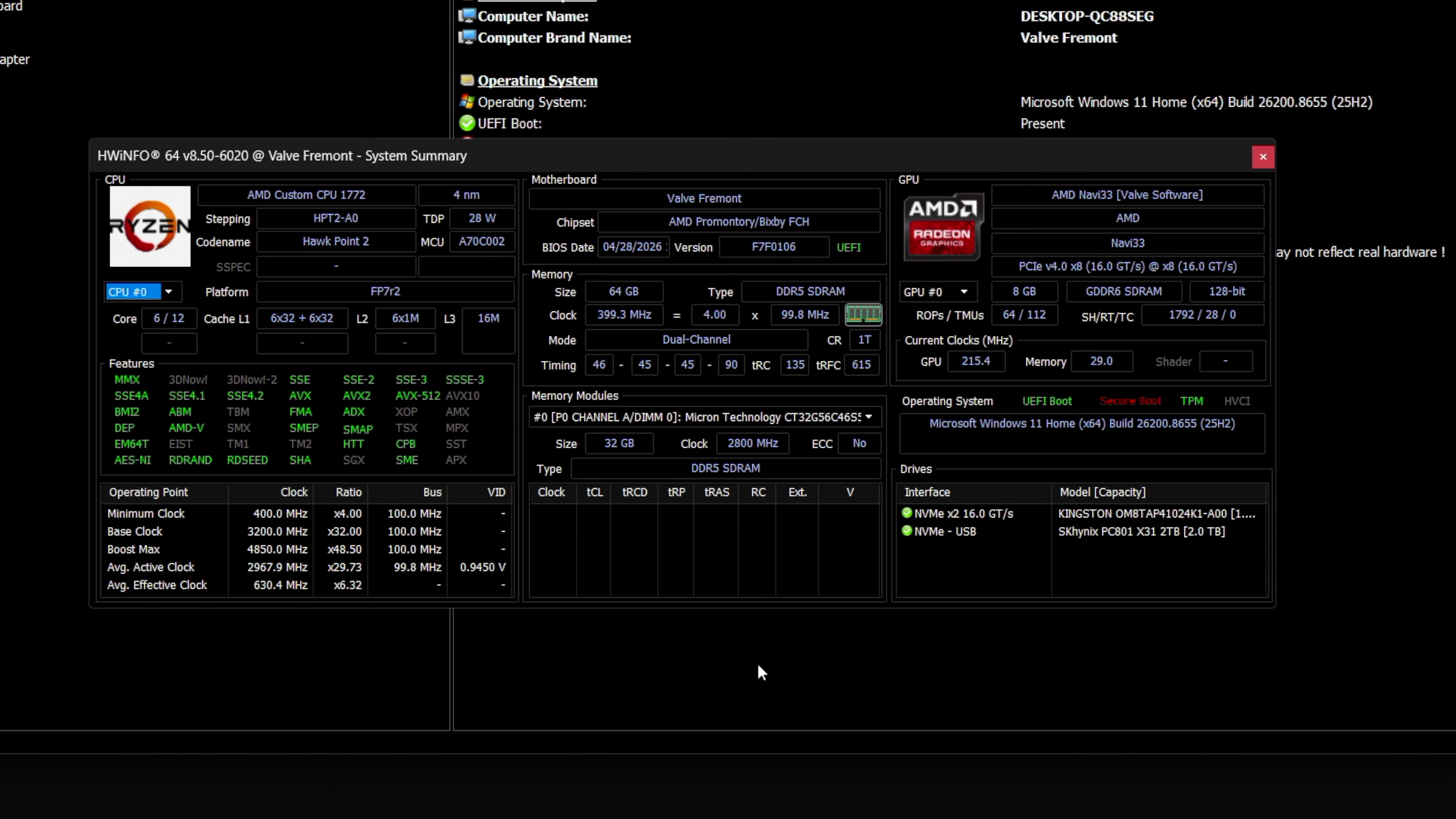
Task: Click the AMD Promontory/Bixby FCH chipset field
Action: pos(739,221)
